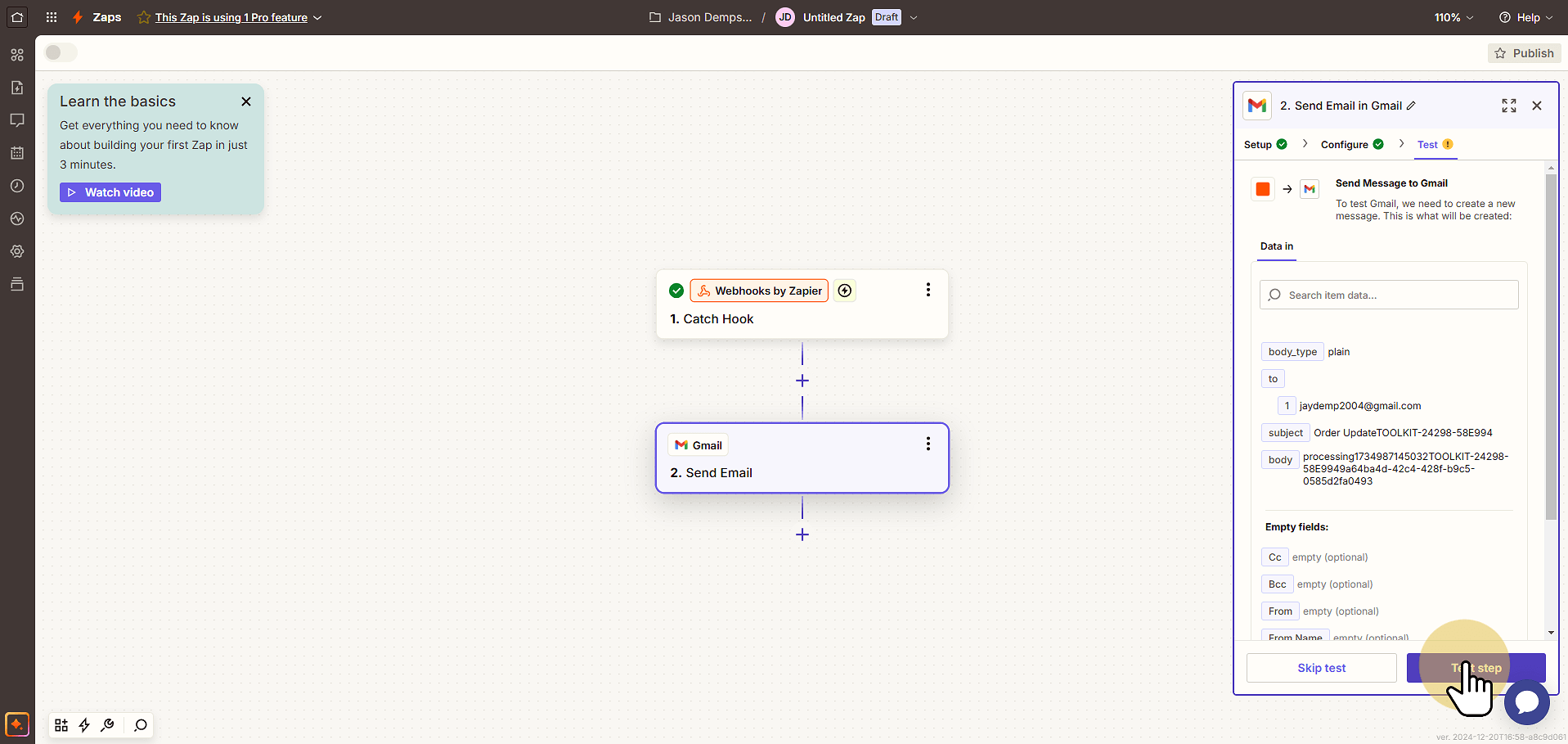The image size is (1568, 744).
Task: Expand the step panel to fullscreen
Action: click(x=1509, y=106)
